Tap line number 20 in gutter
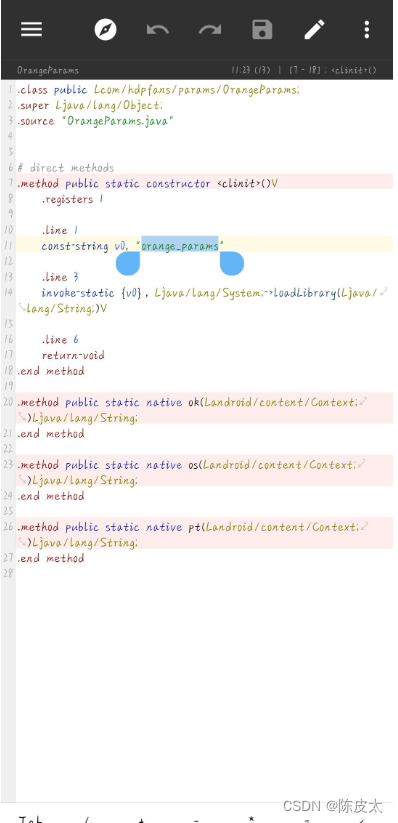Viewport: 398px width, 823px height. [x=8, y=403]
